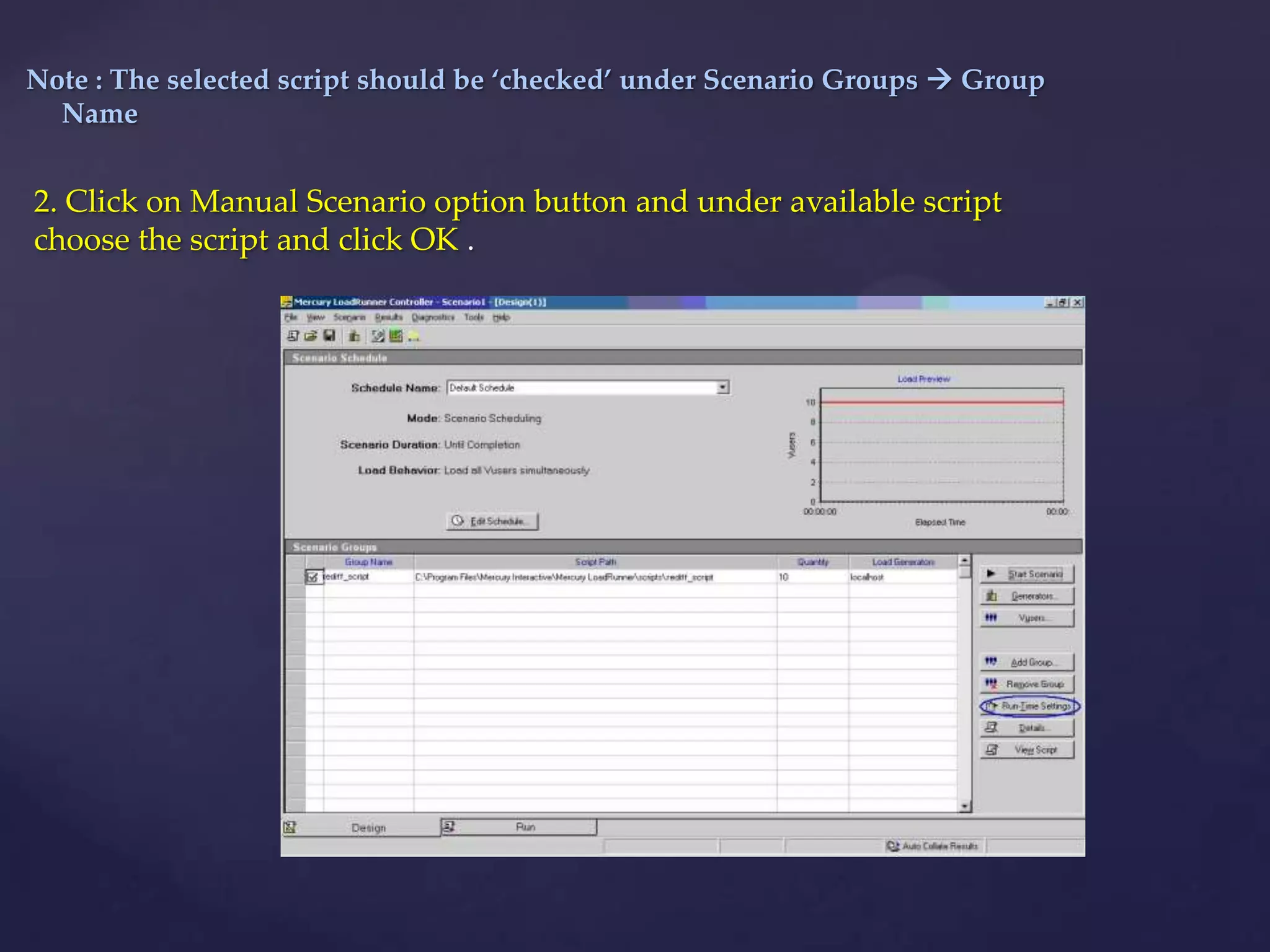
Task: Switch to the Design tab
Action: pos(361,828)
